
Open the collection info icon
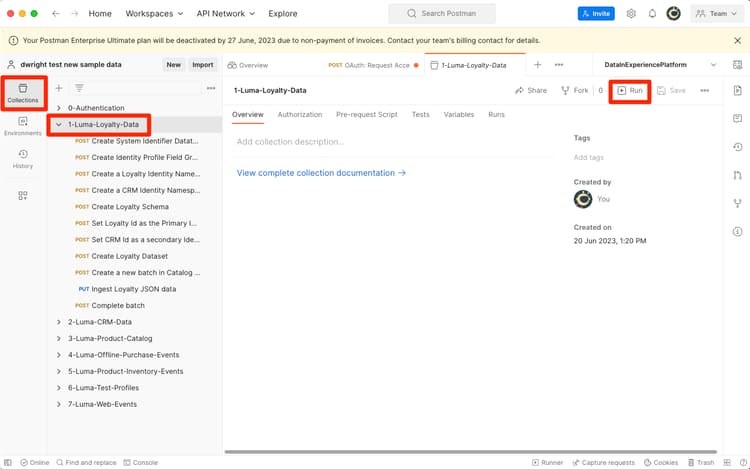pyautogui.click(x=738, y=231)
